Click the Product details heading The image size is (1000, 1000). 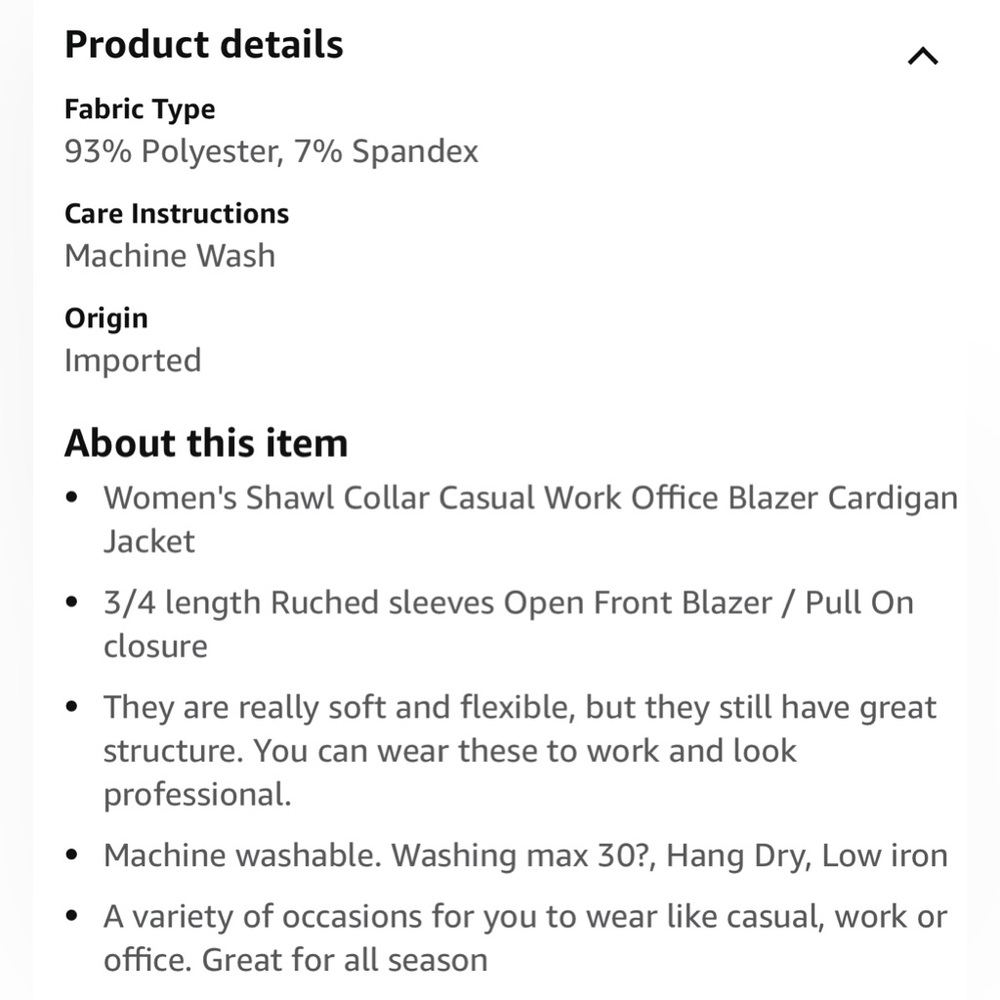pyautogui.click(x=204, y=45)
